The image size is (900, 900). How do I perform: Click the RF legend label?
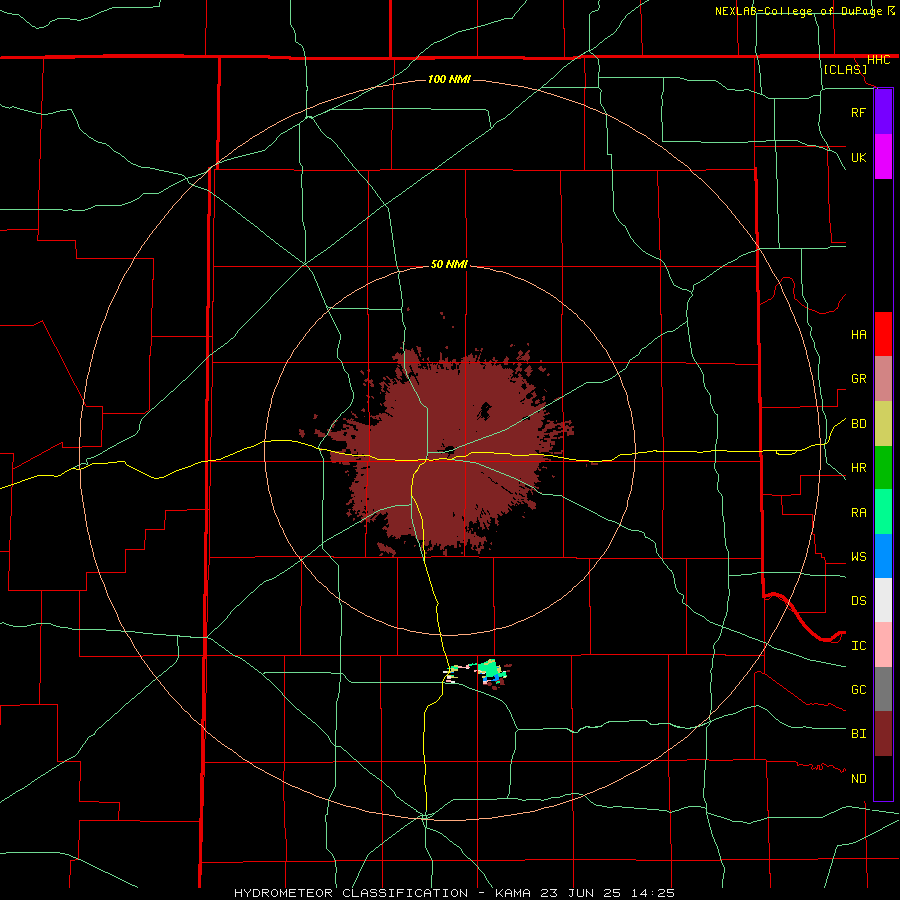[858, 113]
